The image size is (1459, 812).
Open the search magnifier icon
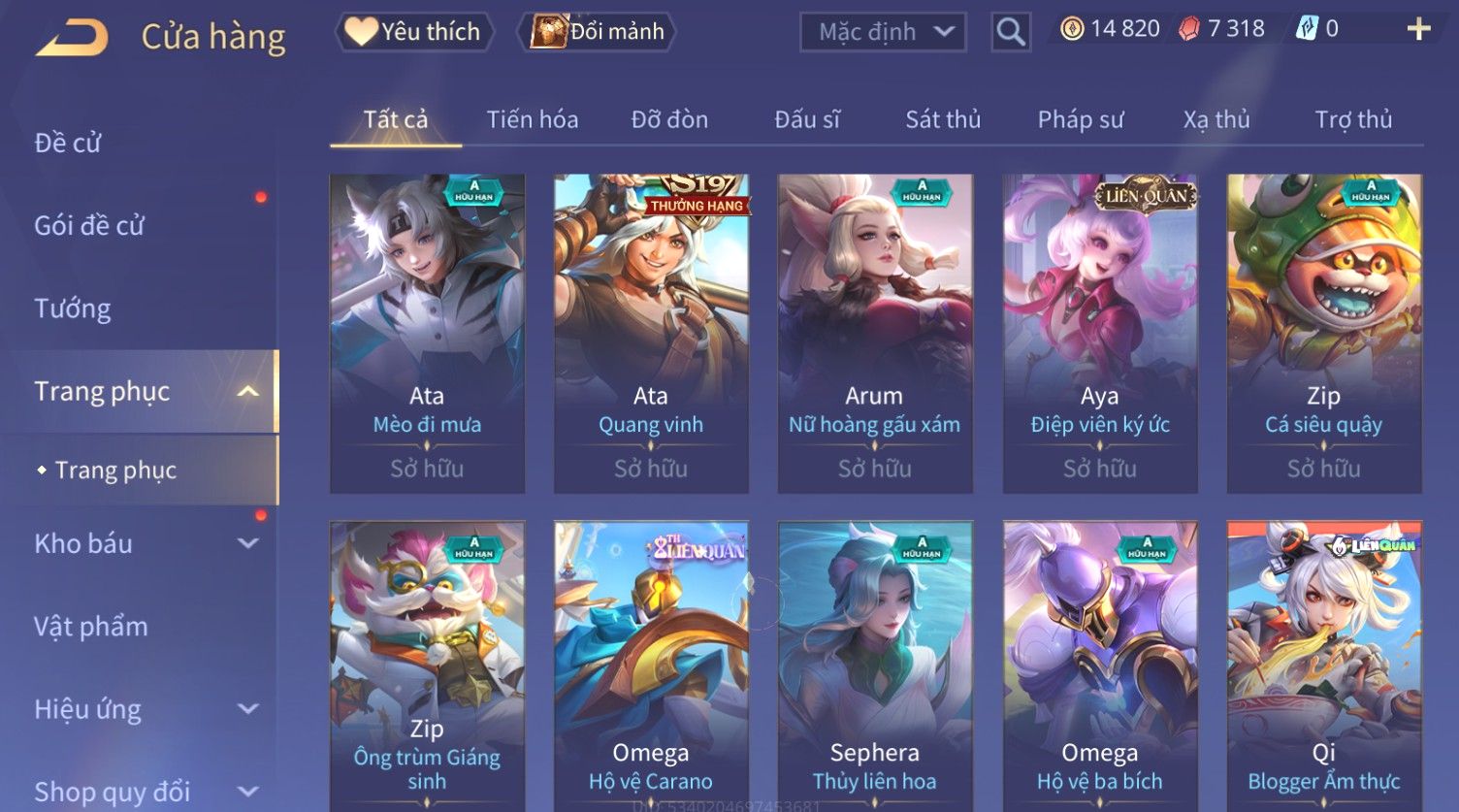[x=1010, y=32]
